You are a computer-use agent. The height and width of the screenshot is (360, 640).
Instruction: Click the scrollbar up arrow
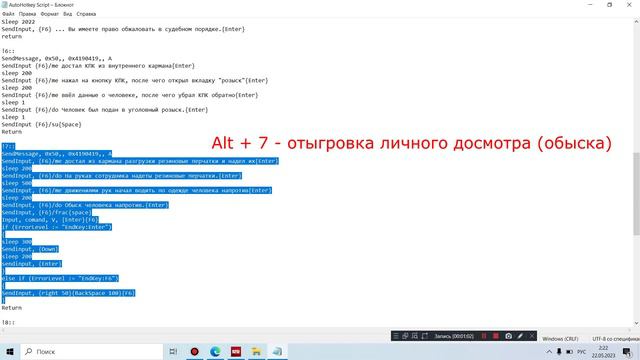[636, 21]
